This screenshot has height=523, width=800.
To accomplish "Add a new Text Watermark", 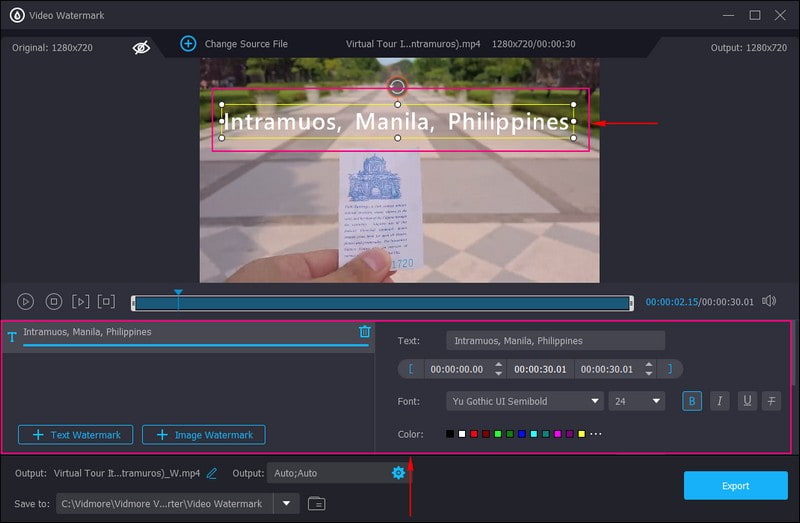I will point(76,435).
